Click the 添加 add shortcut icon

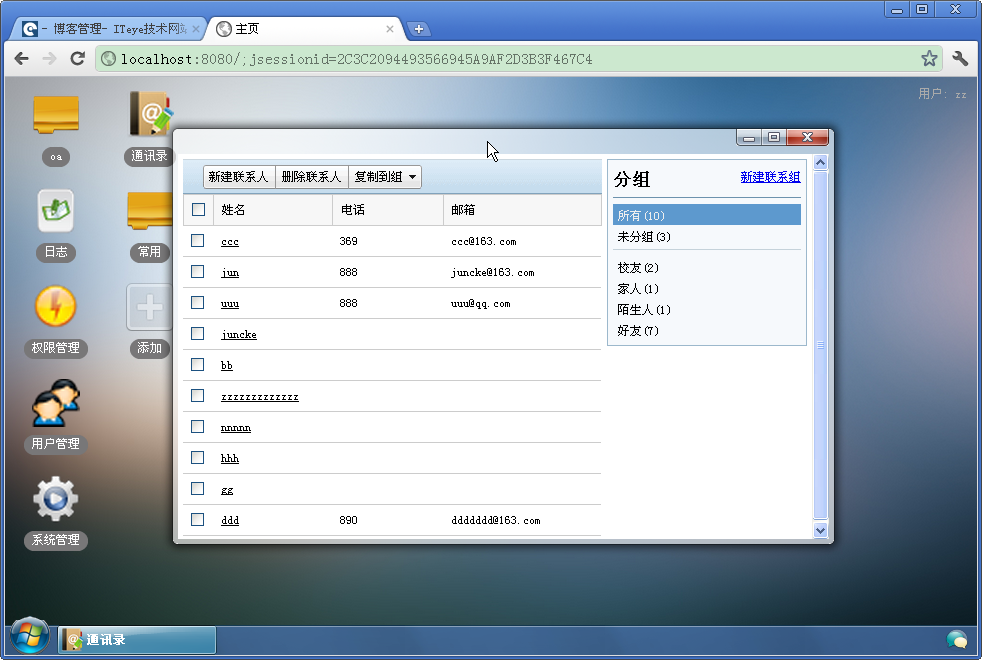(148, 307)
